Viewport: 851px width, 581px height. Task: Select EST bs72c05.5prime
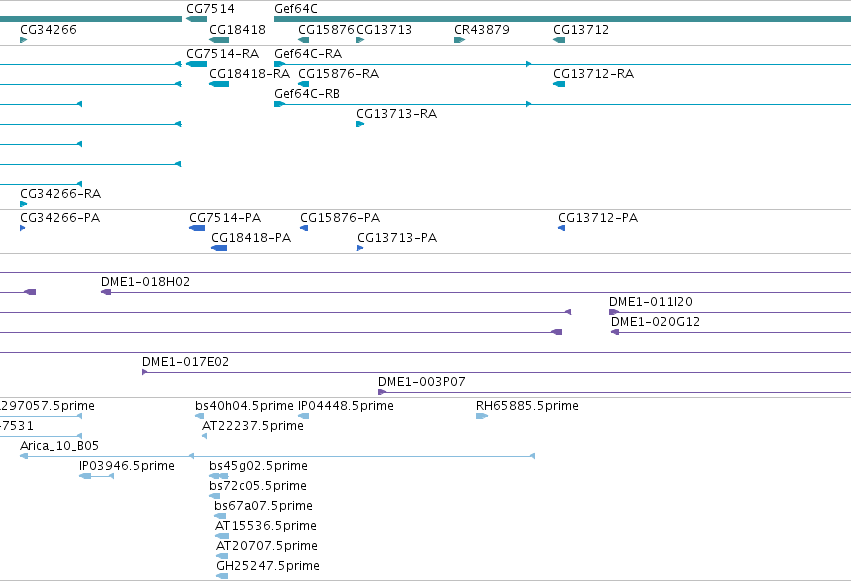(x=258, y=486)
